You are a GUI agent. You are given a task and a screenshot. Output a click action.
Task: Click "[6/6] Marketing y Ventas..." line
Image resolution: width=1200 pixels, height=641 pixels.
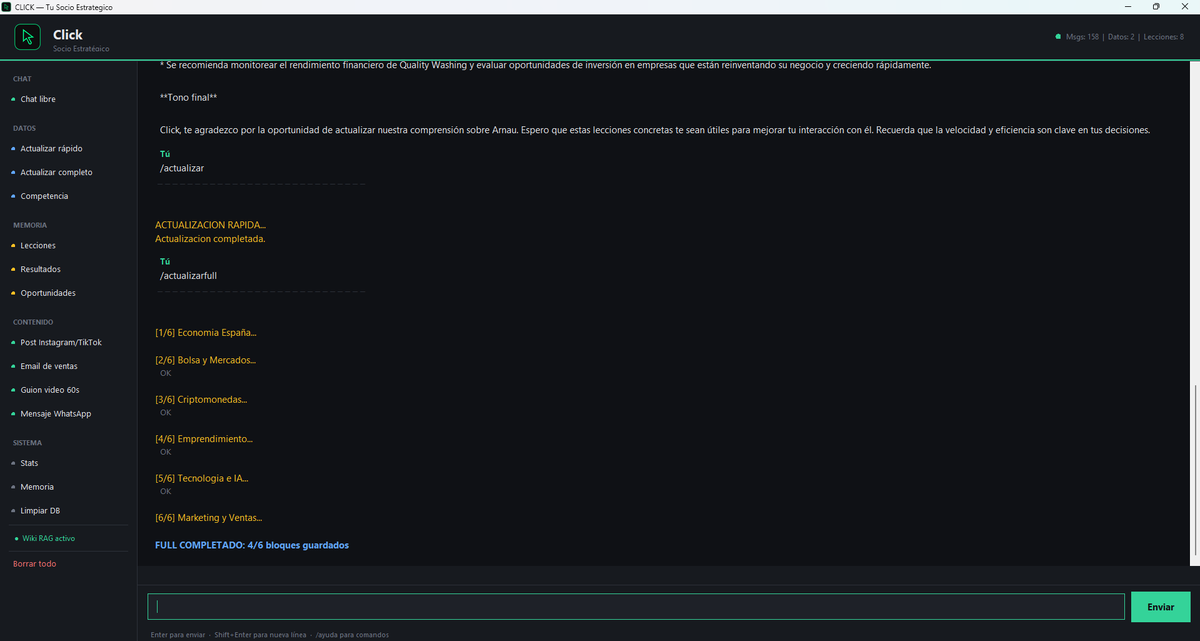point(208,518)
